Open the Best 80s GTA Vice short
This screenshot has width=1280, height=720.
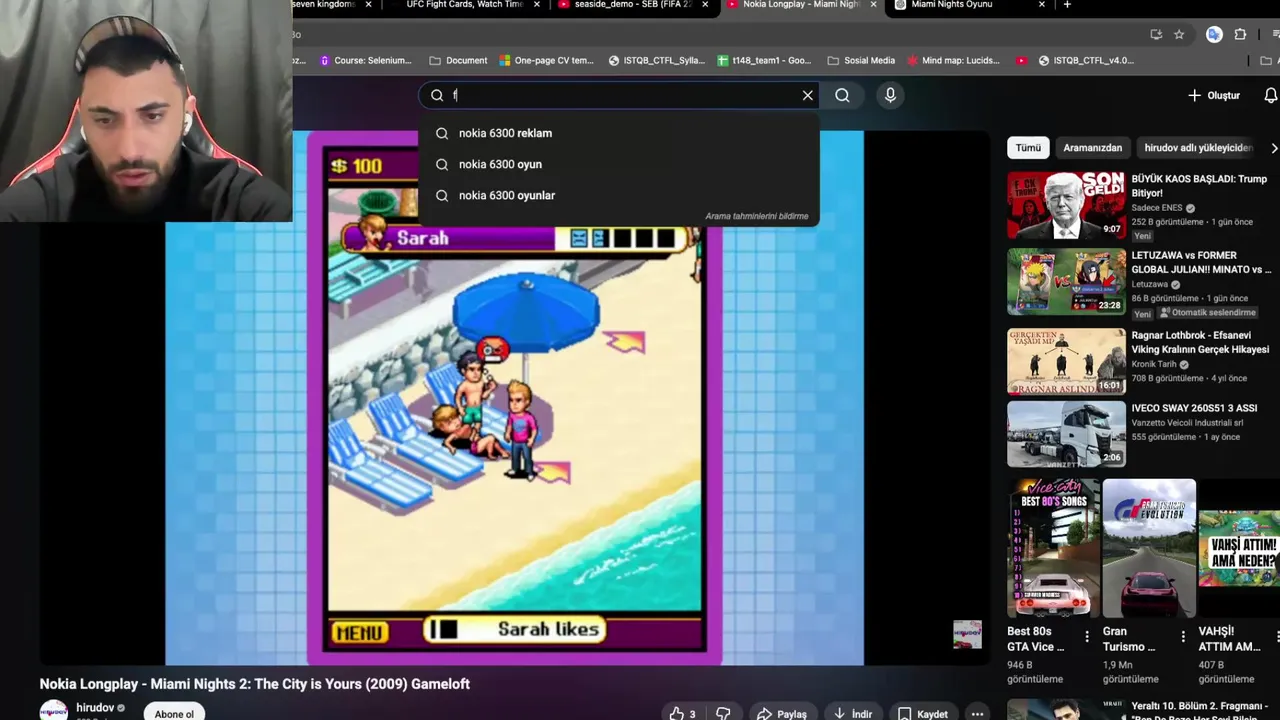pos(1053,548)
